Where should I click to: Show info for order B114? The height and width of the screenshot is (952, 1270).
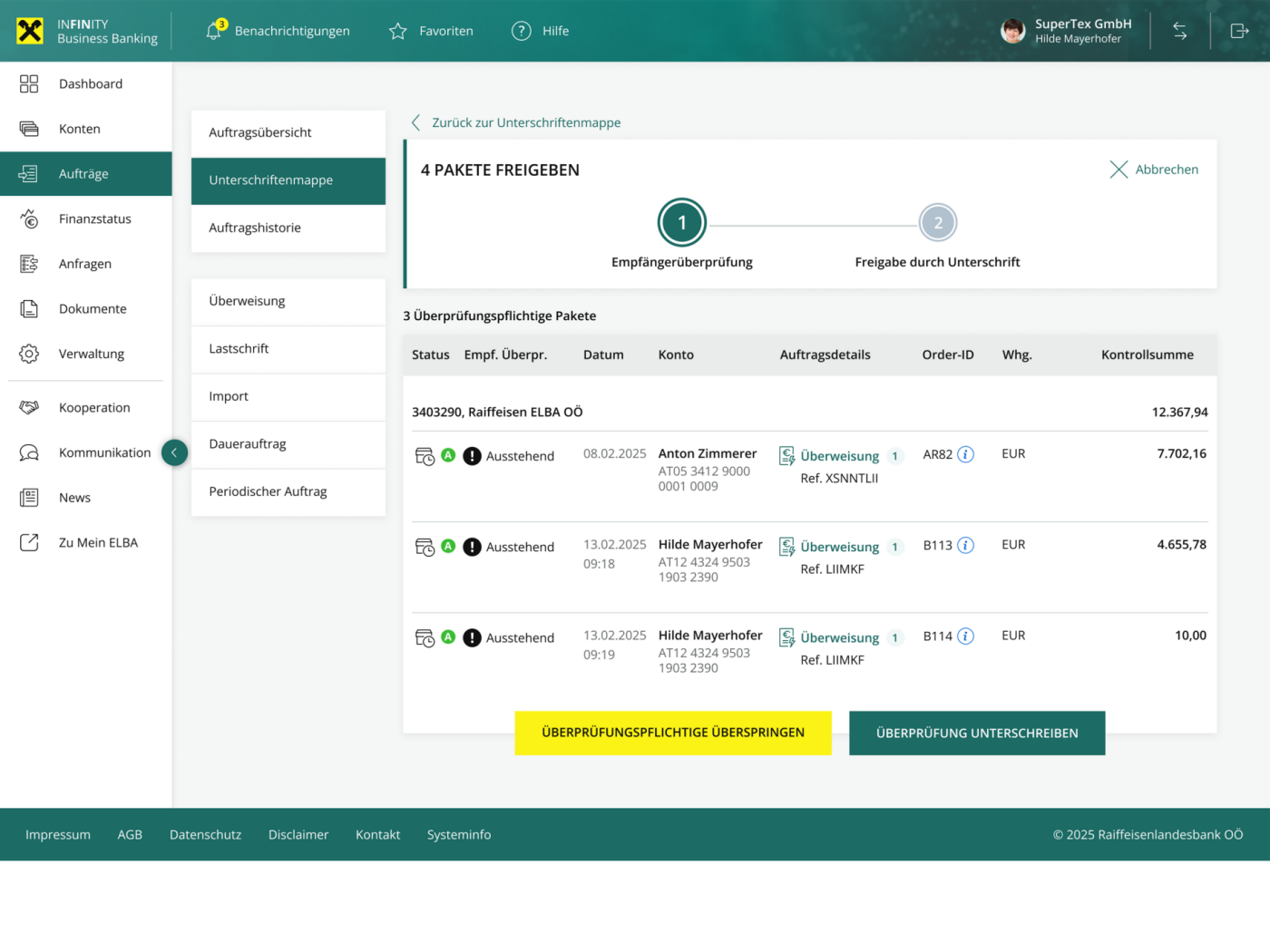(x=966, y=636)
